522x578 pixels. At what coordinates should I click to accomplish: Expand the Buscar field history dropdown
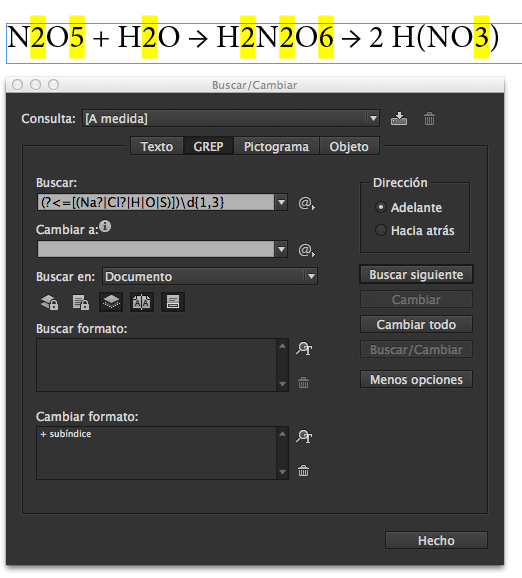[281, 202]
